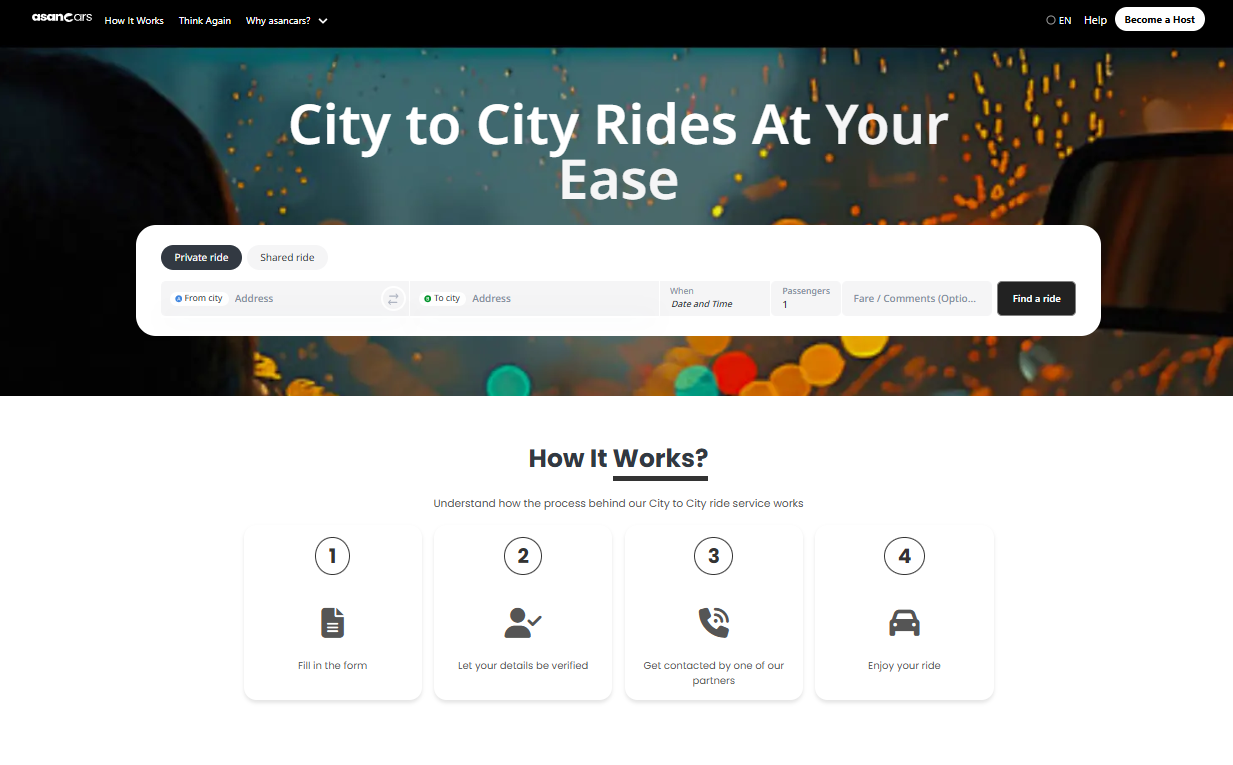Open the When Date and Time picker

point(714,298)
